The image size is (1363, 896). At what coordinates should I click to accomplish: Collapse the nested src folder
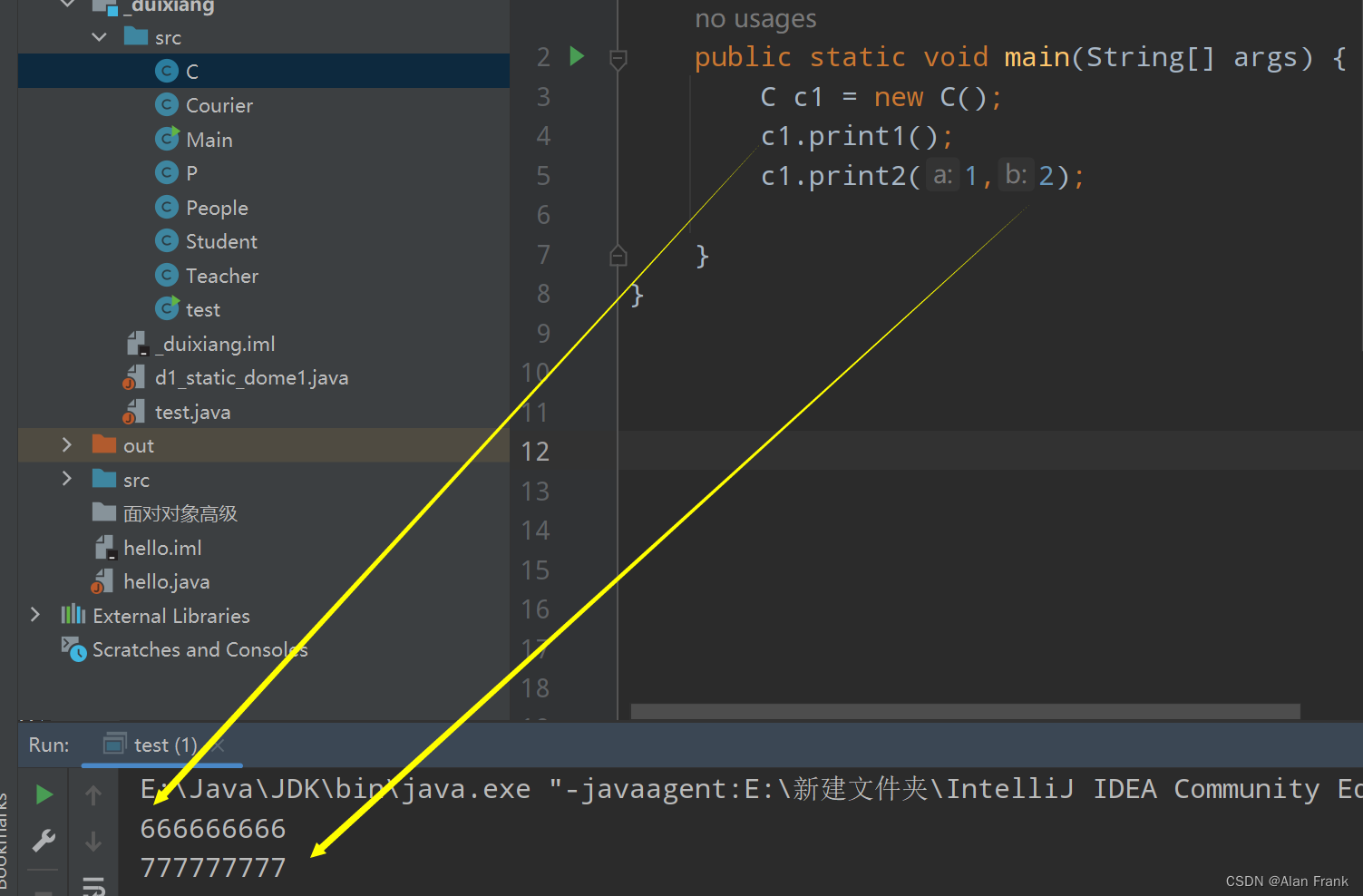(100, 37)
